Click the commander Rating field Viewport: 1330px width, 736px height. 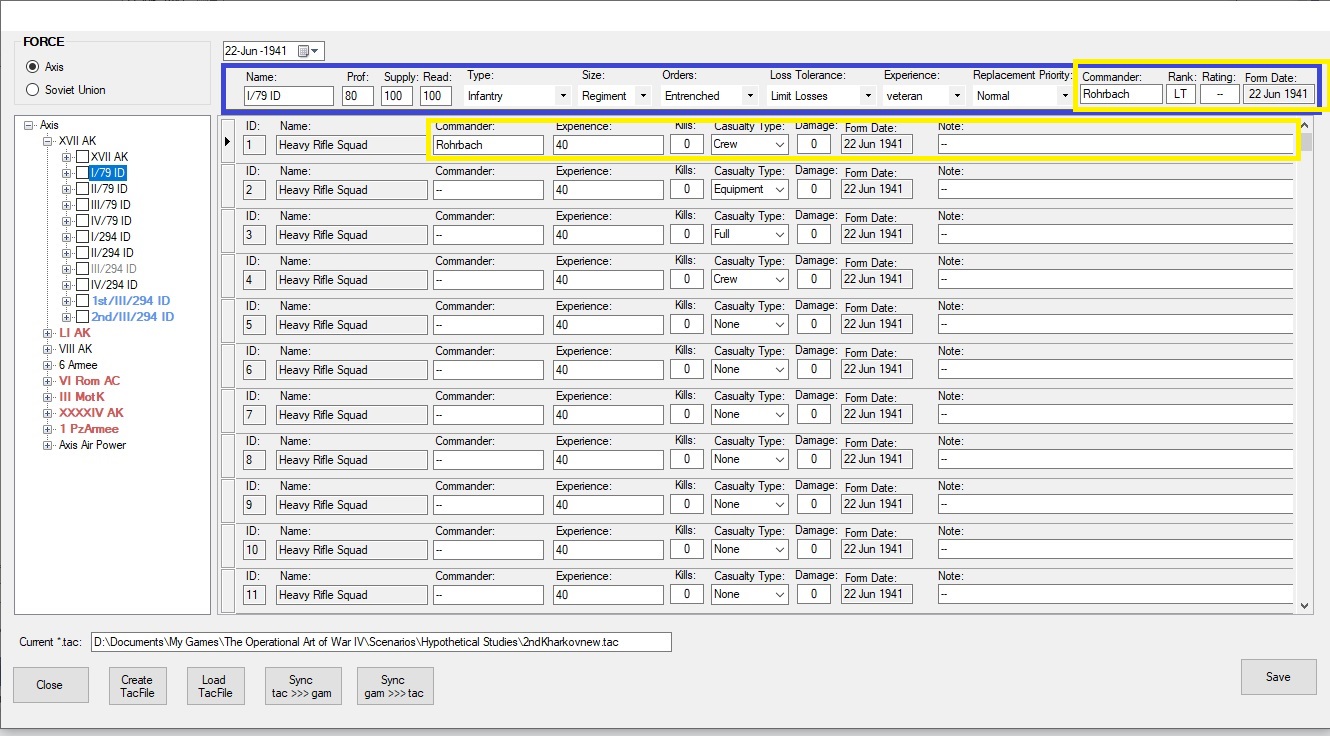click(1219, 94)
